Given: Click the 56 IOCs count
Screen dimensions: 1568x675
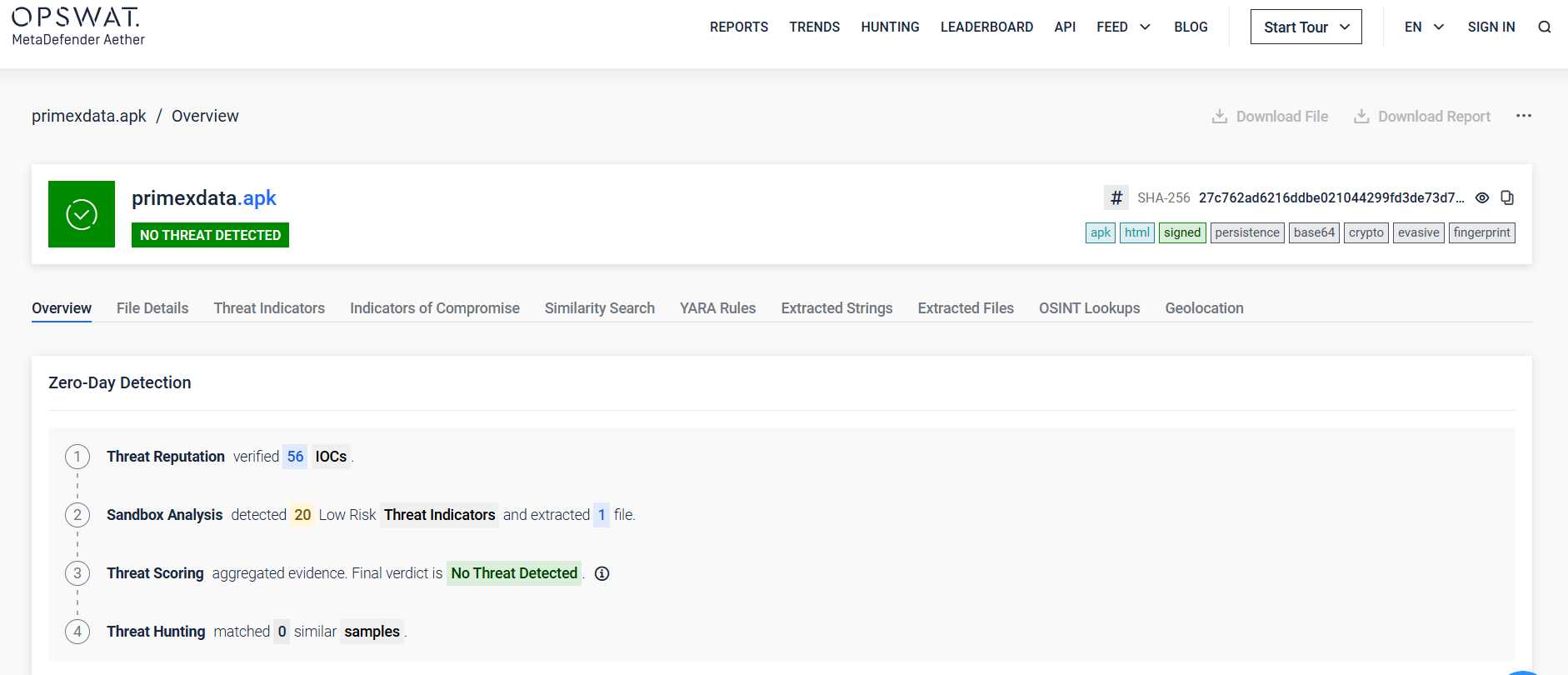Looking at the screenshot, I should click(295, 457).
